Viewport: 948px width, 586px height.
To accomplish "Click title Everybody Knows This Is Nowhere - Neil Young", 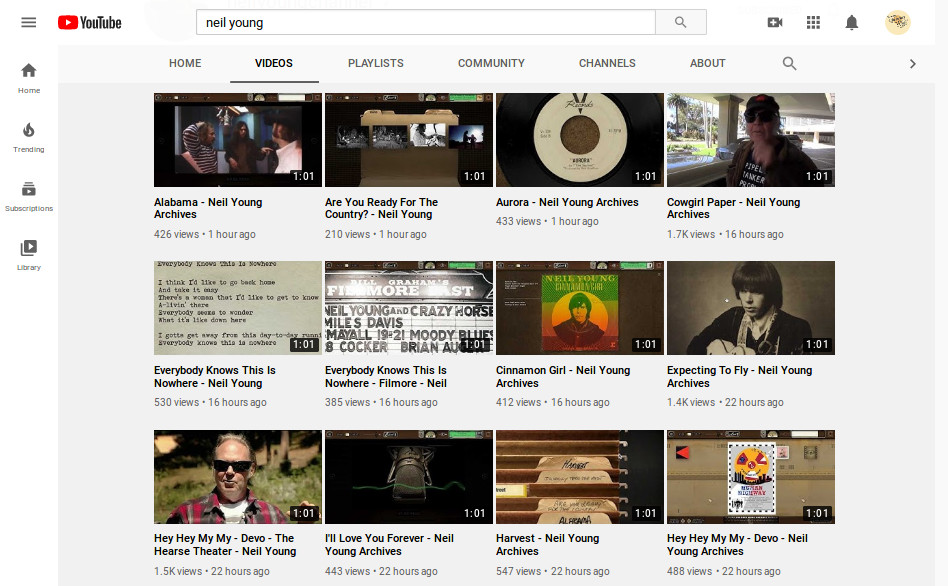I will click(x=215, y=376).
